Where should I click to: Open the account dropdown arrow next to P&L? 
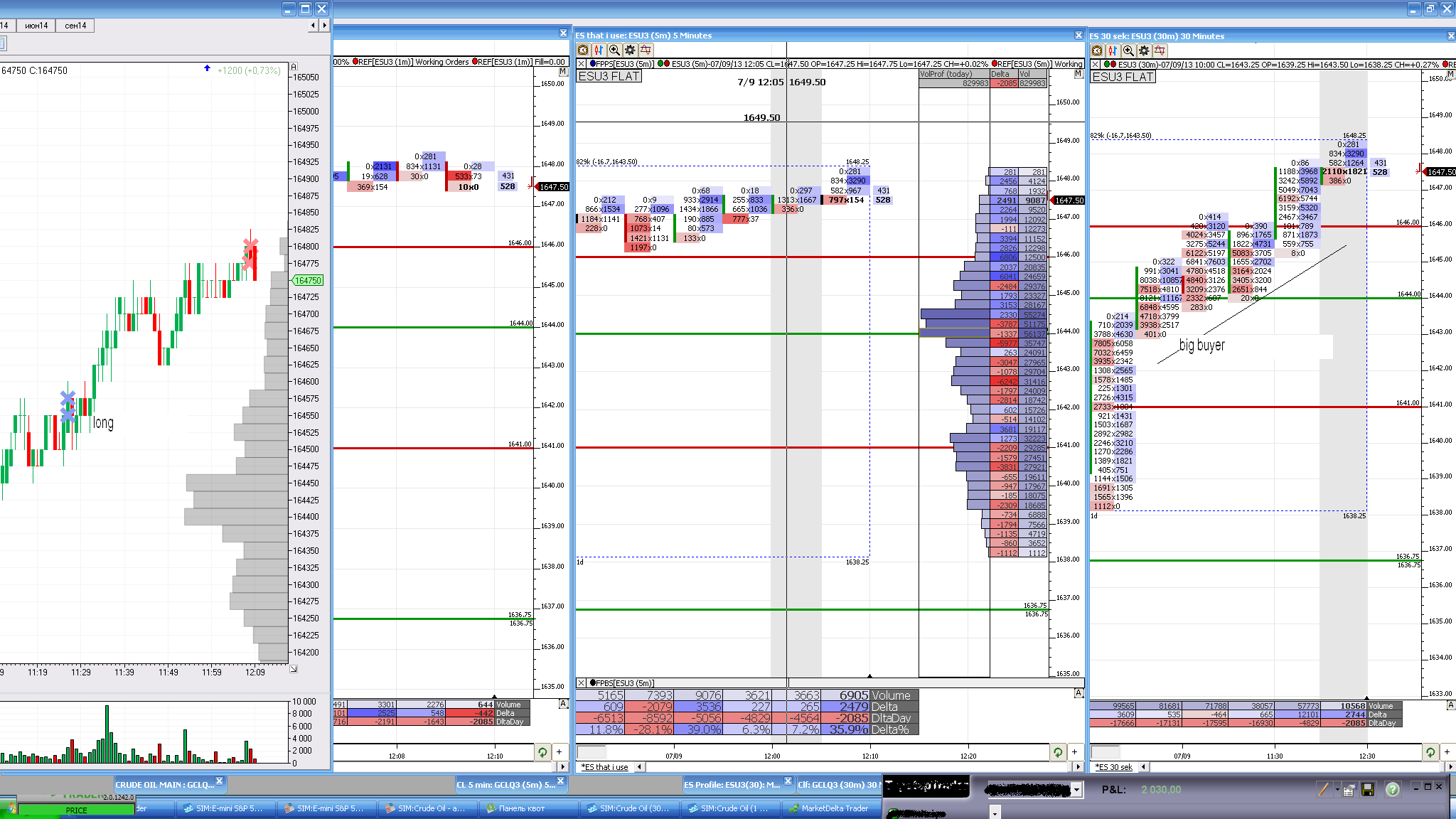1076,790
